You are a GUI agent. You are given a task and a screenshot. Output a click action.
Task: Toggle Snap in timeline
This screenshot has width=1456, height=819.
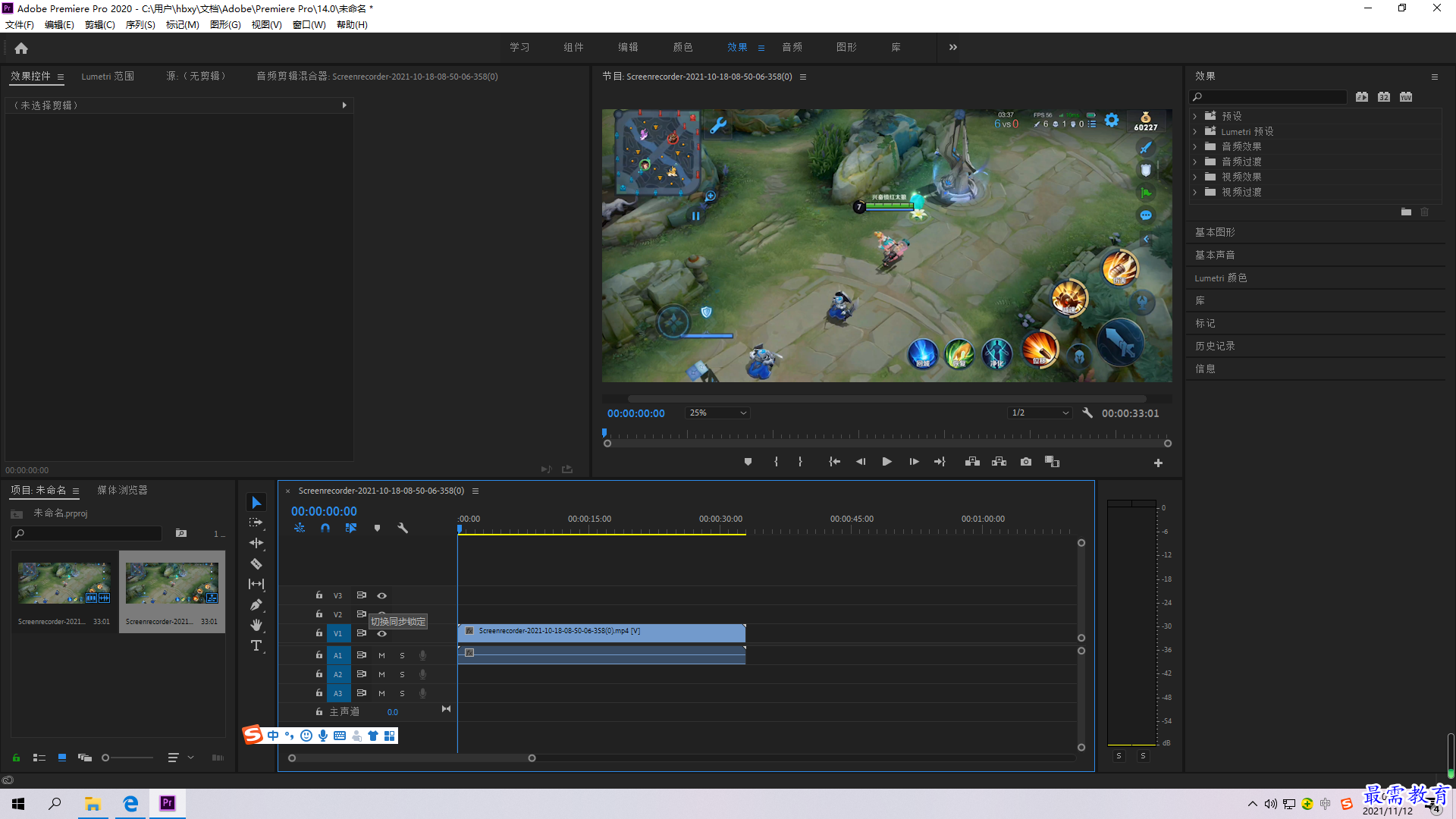tap(325, 528)
